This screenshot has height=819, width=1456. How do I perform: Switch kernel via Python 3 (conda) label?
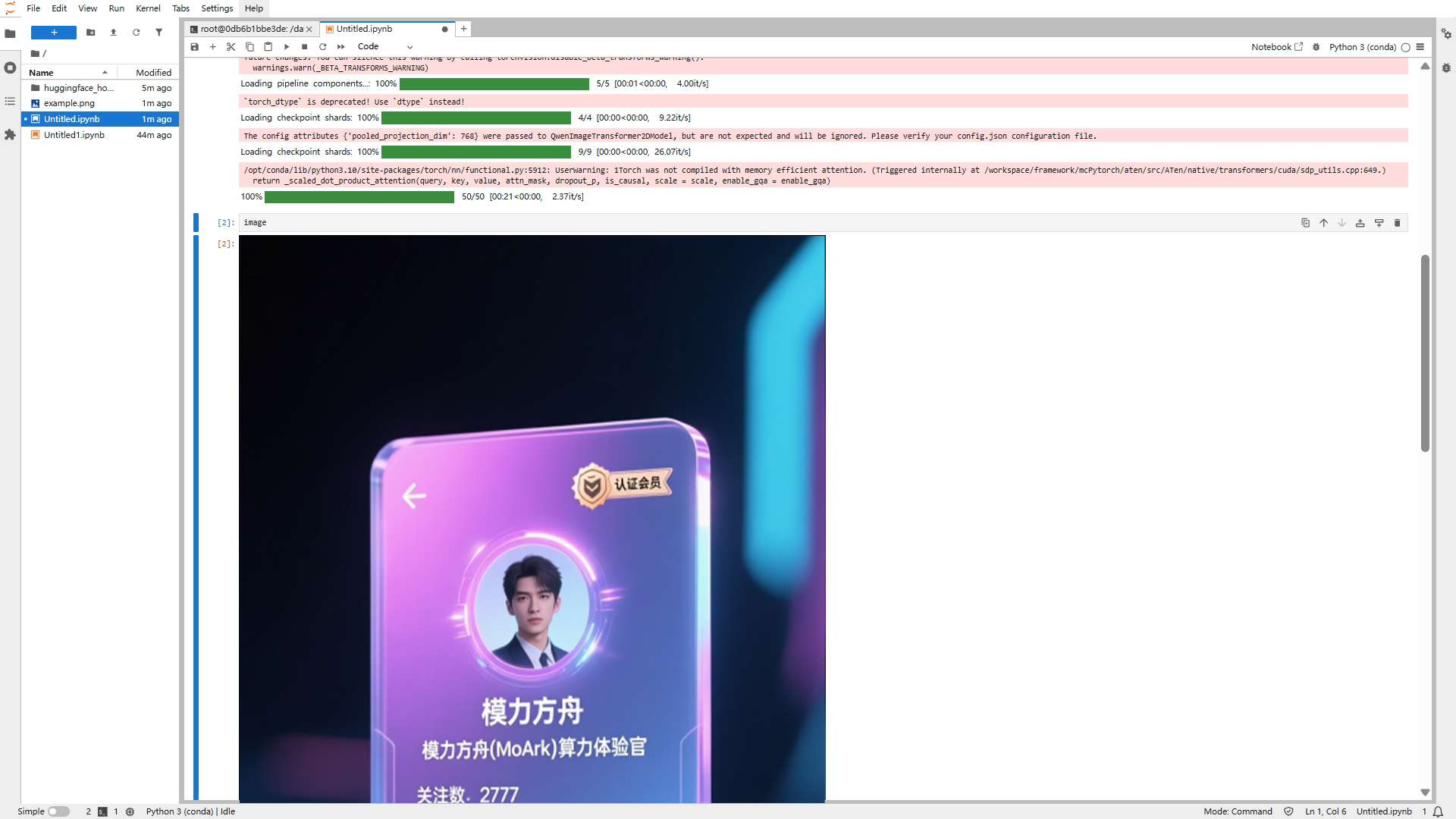[x=1362, y=47]
